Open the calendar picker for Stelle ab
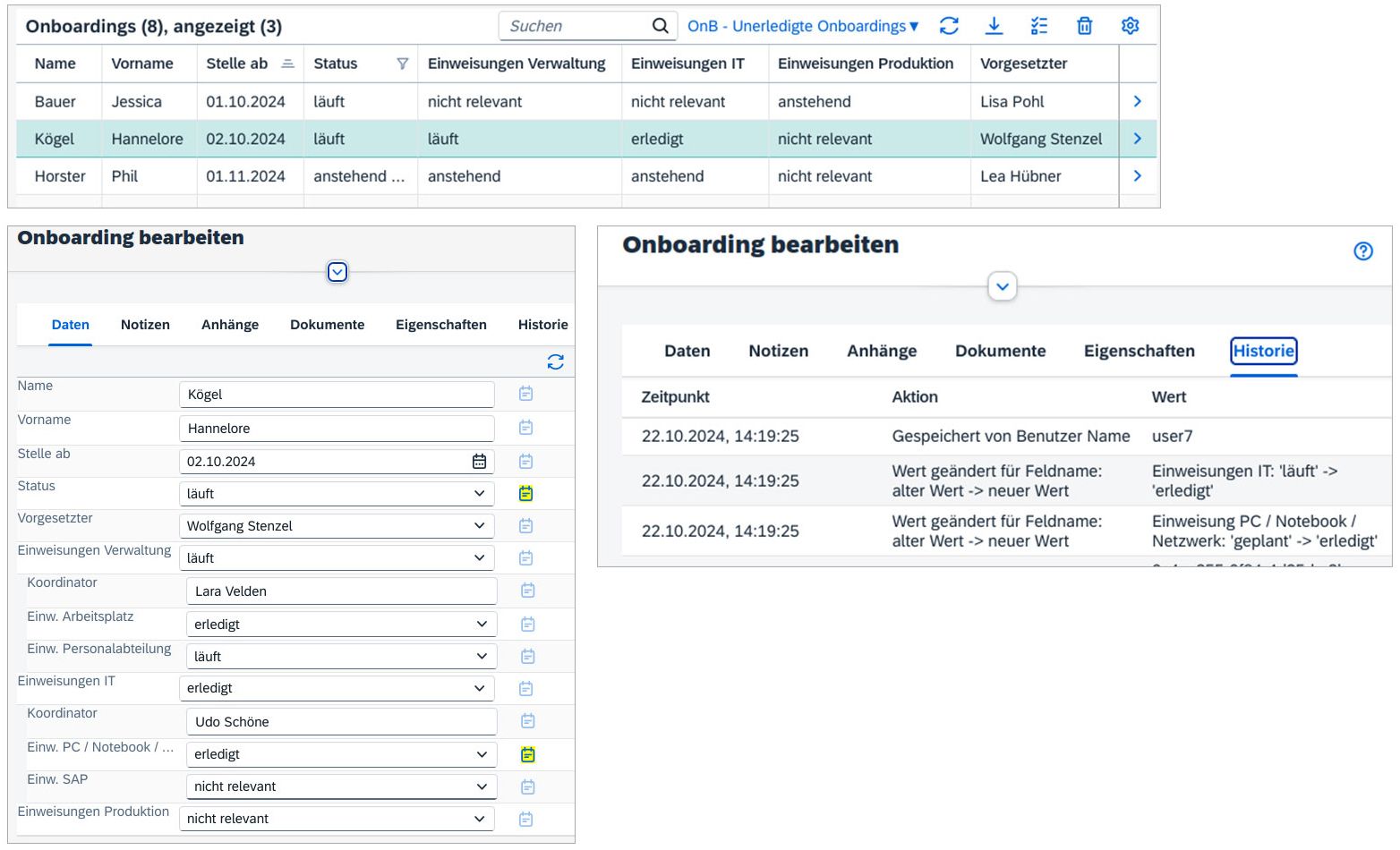The width and height of the screenshot is (1400, 850). tap(479, 462)
